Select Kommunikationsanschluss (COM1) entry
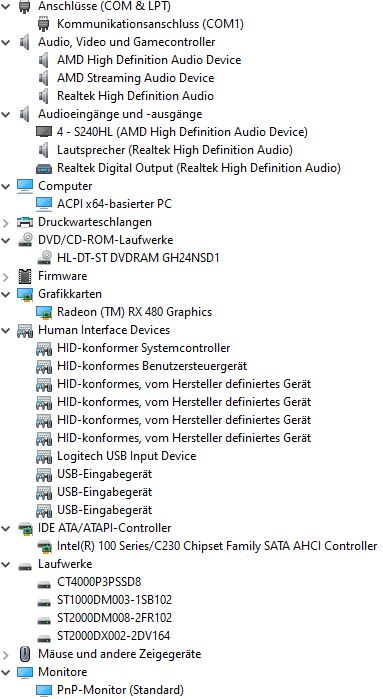Screen dimensions: 383x699 click(x=150, y=24)
